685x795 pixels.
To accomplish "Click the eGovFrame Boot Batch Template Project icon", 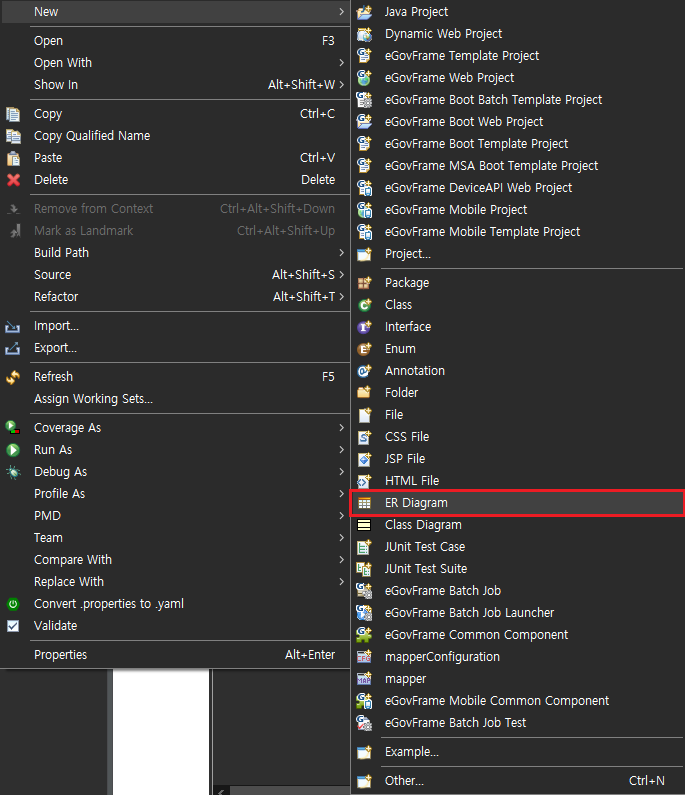I will [x=364, y=100].
